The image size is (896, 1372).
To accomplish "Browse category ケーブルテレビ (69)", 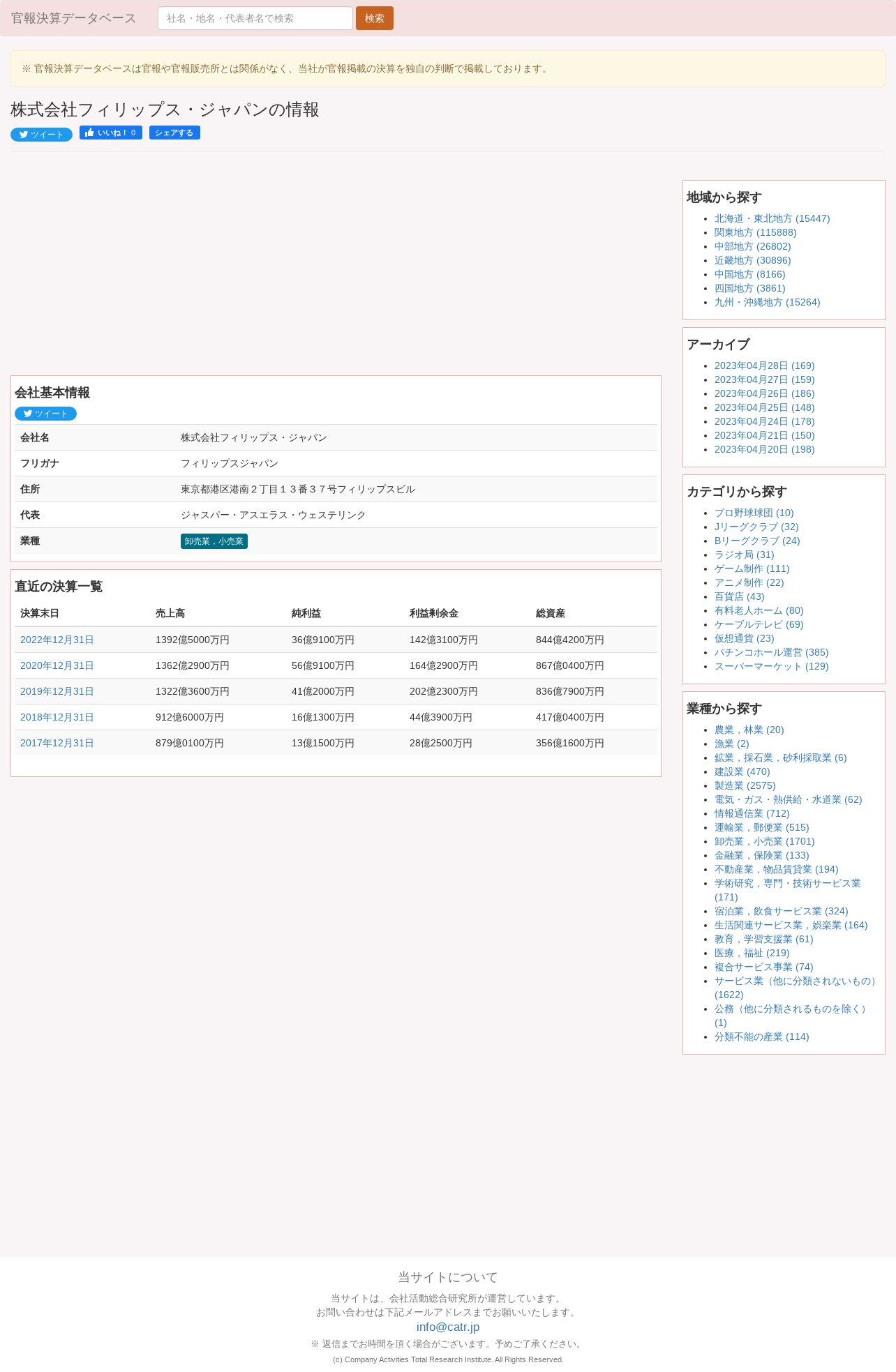I will (759, 624).
